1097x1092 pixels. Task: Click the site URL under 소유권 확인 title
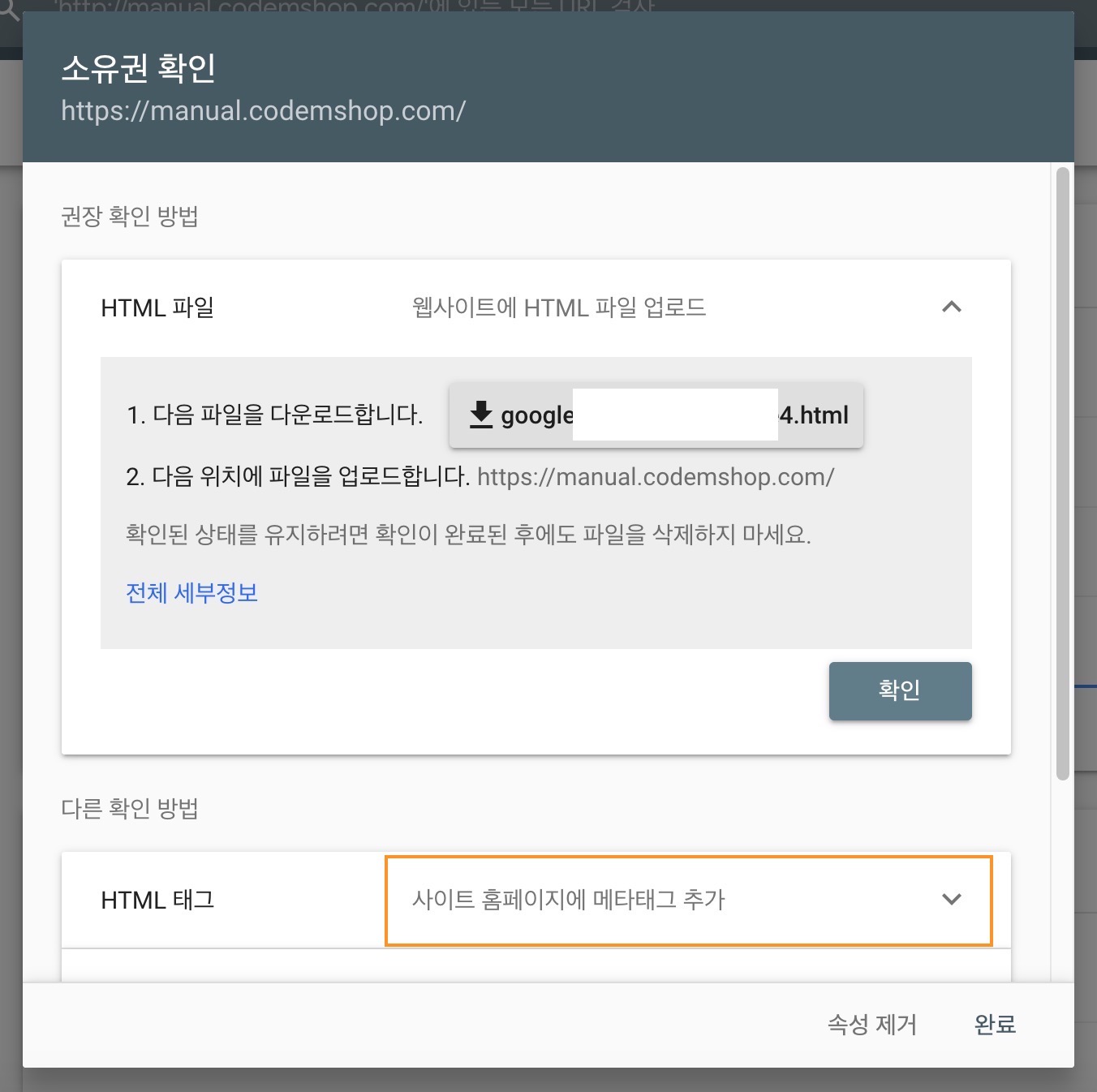coord(263,111)
